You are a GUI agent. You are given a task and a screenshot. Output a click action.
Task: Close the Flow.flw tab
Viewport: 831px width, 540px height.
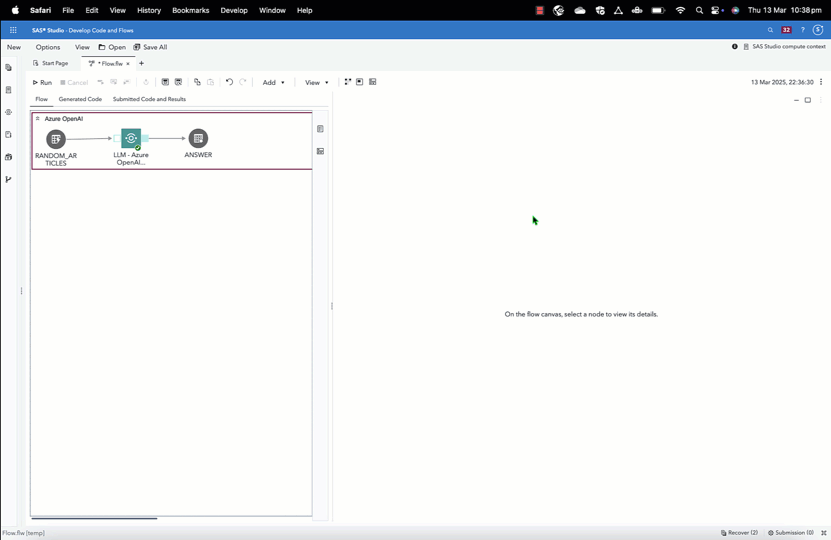pos(128,64)
